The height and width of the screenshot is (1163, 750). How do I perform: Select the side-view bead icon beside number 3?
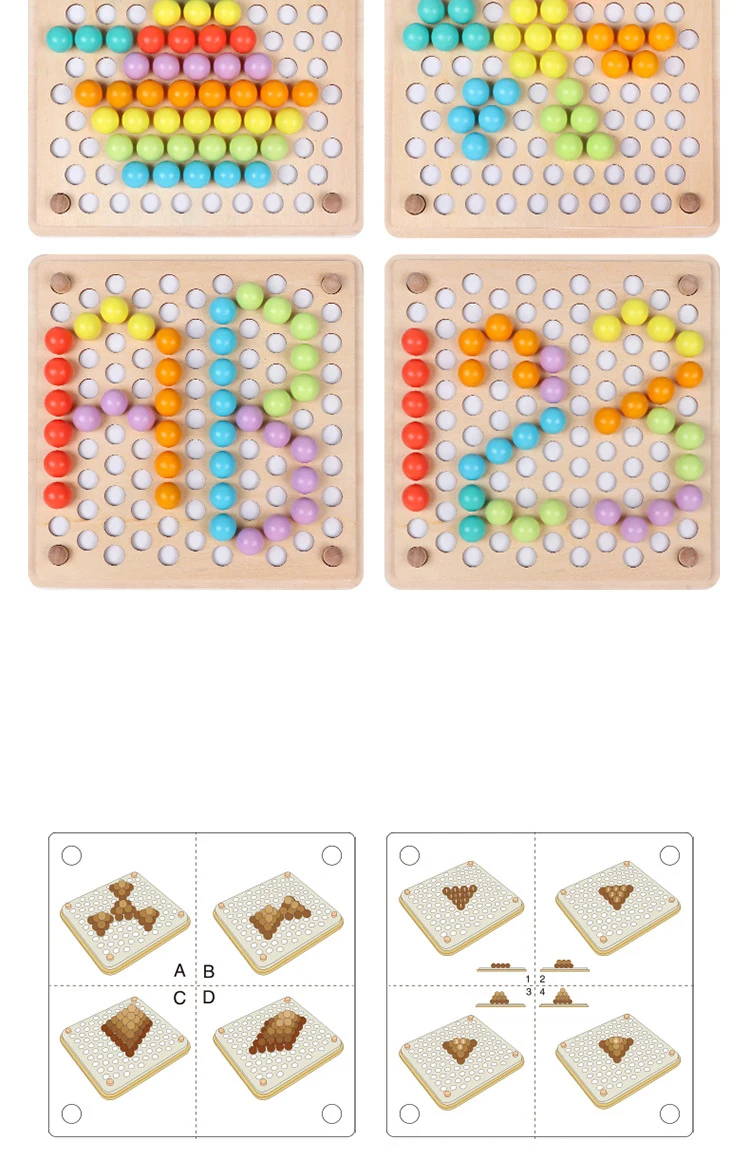tap(501, 999)
